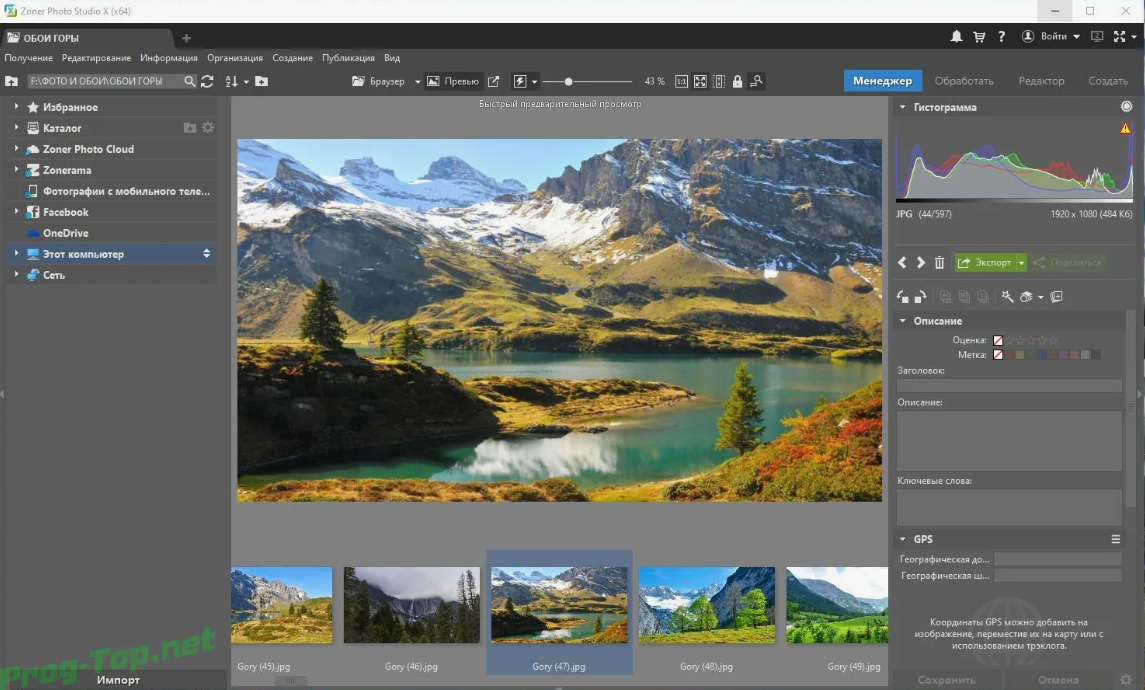The image size is (1145, 690).
Task: Clear label with the Метка no-label box
Action: (x=998, y=355)
